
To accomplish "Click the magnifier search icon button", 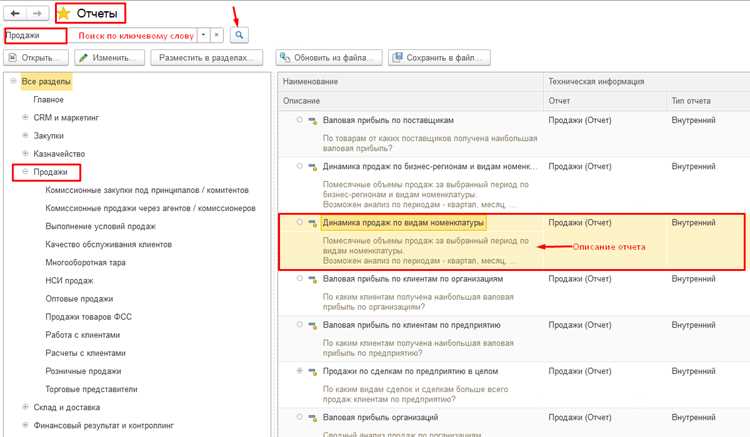I will [239, 35].
